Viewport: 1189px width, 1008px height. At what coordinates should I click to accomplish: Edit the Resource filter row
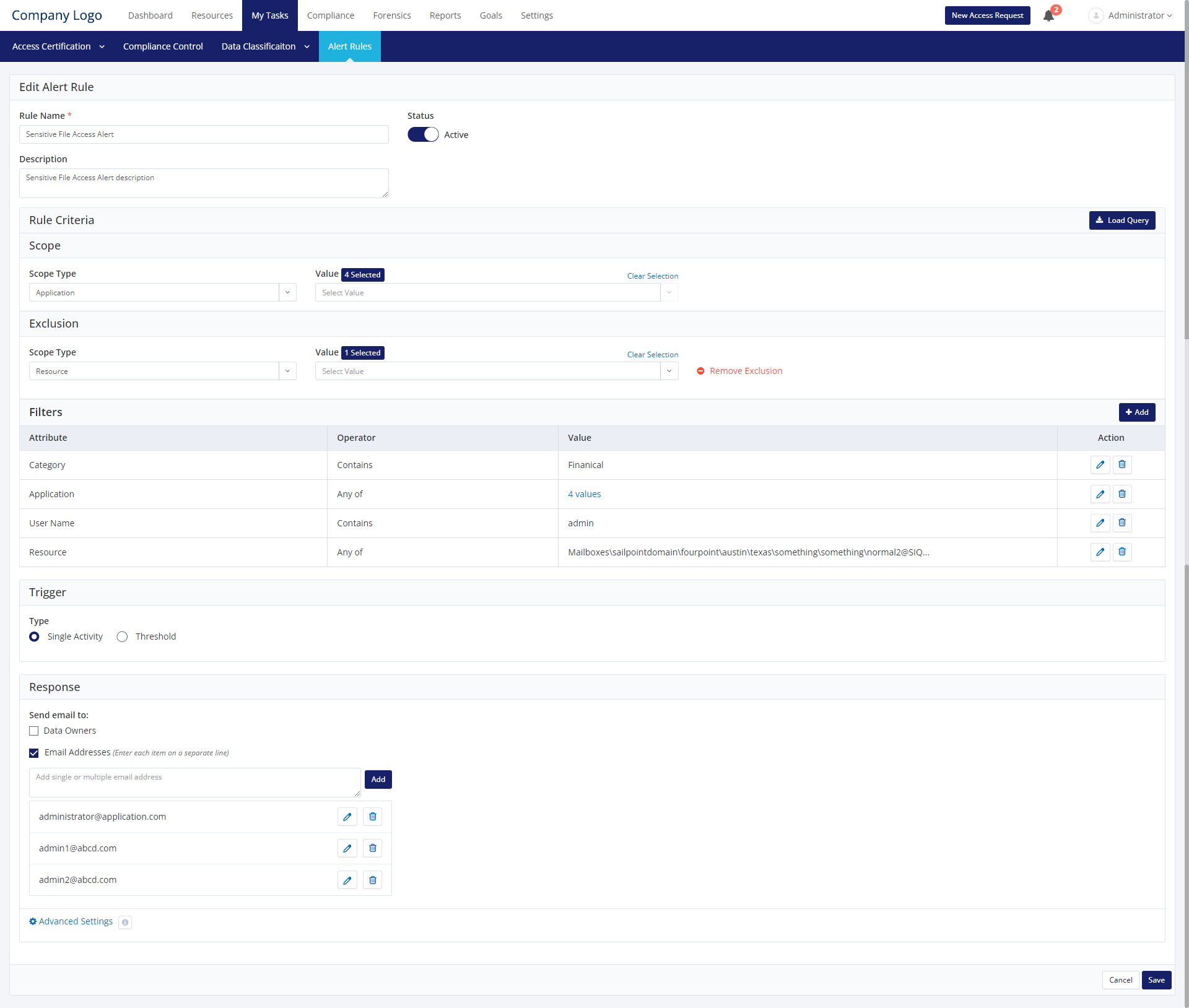tap(1100, 552)
